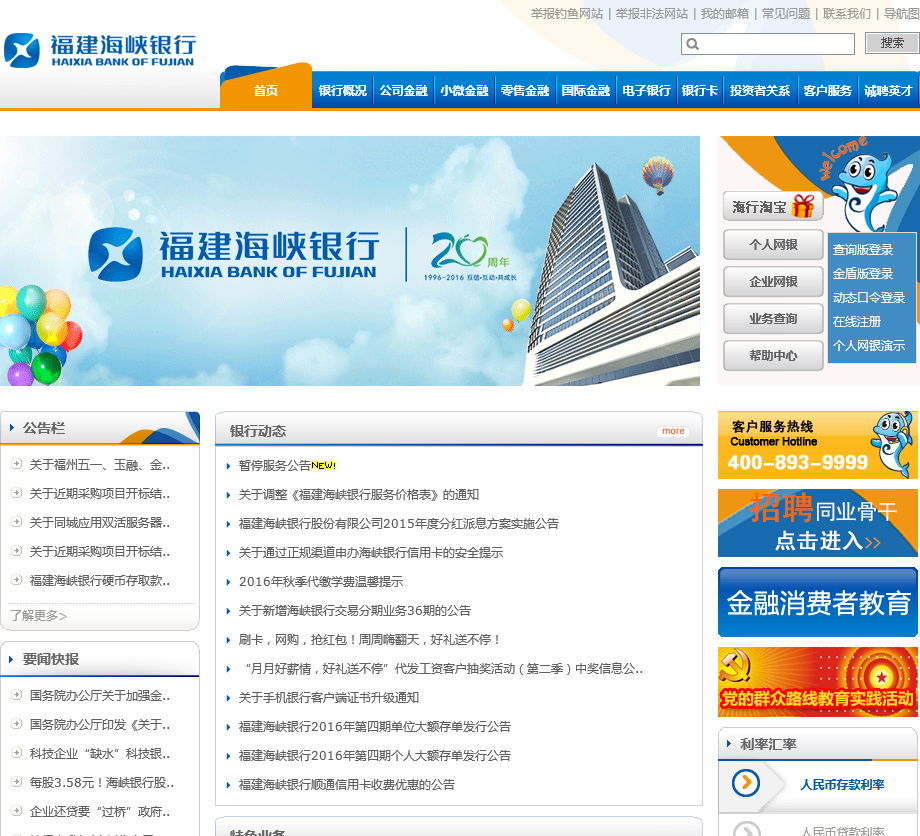Click arrow bullet beside 2016年秋季代缴学费温馨提示

228,582
